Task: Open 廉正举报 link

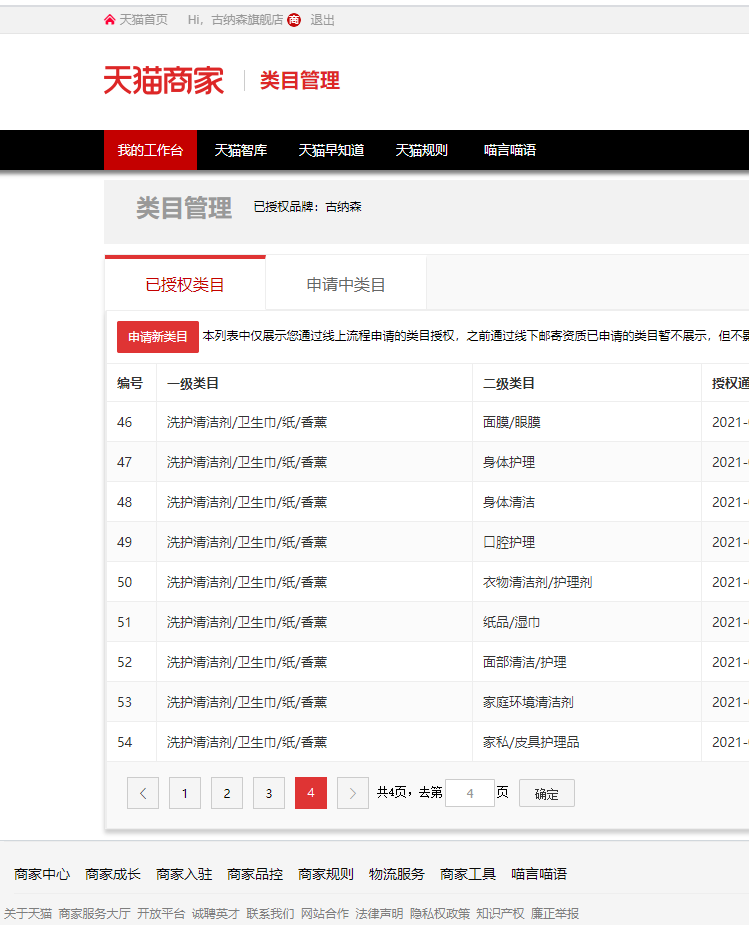Action: (x=555, y=913)
